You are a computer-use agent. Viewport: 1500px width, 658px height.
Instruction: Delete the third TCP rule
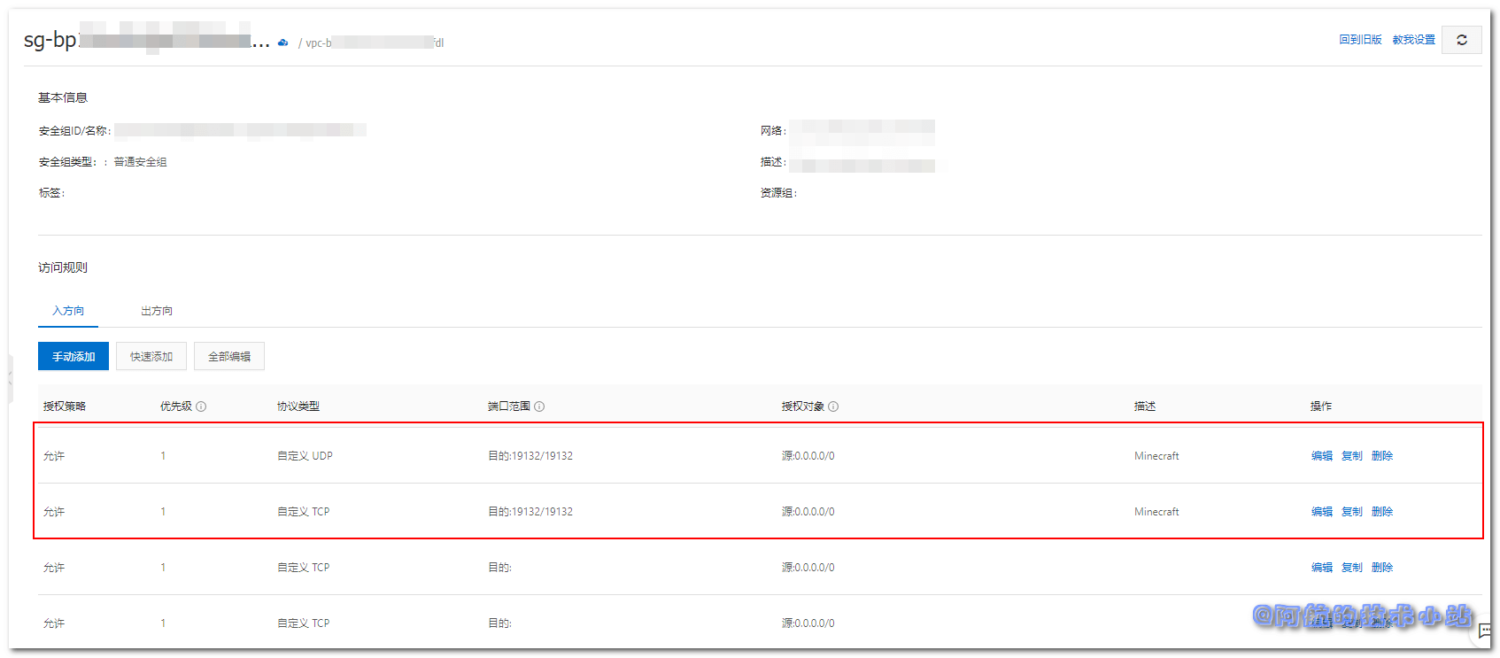click(x=1382, y=567)
